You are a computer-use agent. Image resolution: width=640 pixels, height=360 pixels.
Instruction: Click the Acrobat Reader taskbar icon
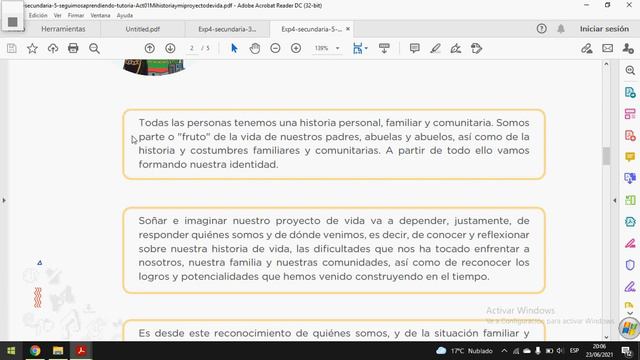[81, 351]
